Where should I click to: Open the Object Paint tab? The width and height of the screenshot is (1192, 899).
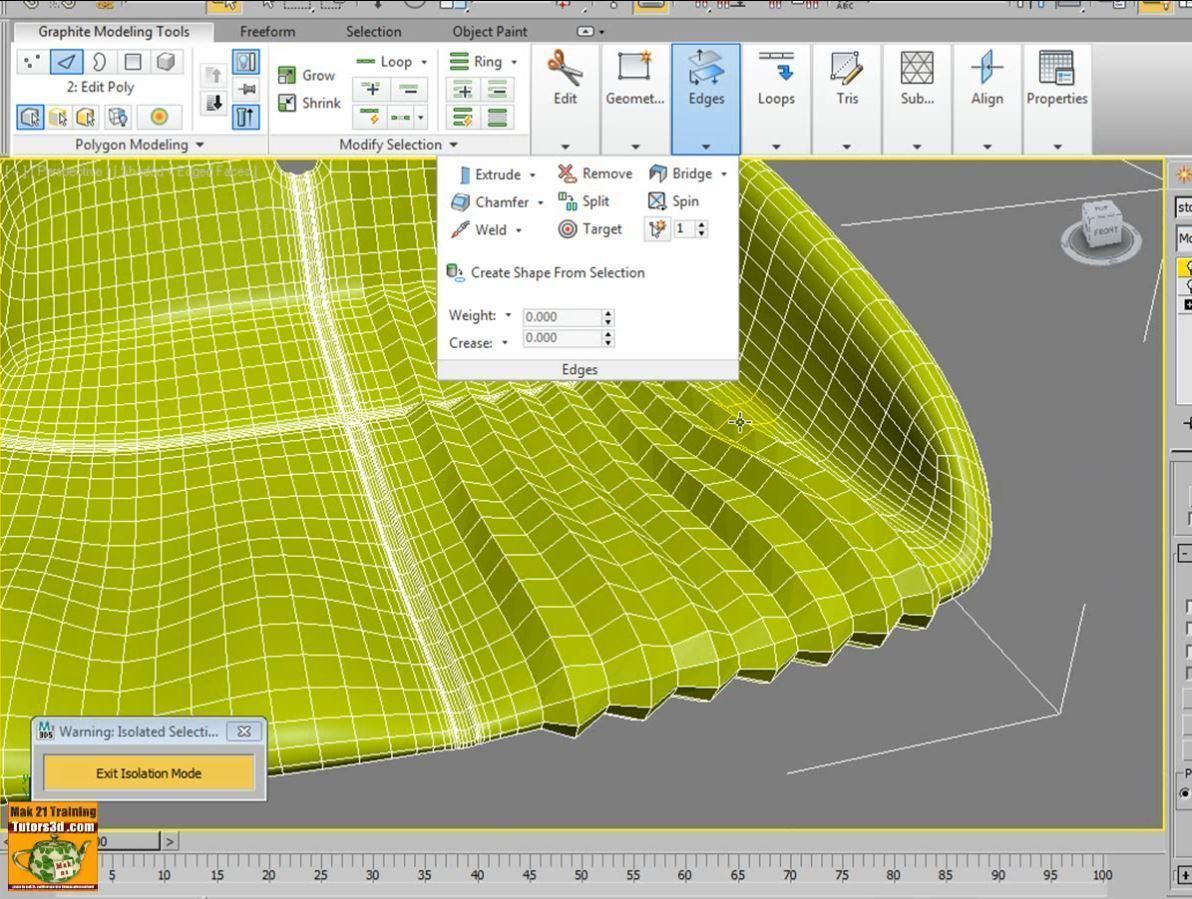[489, 32]
